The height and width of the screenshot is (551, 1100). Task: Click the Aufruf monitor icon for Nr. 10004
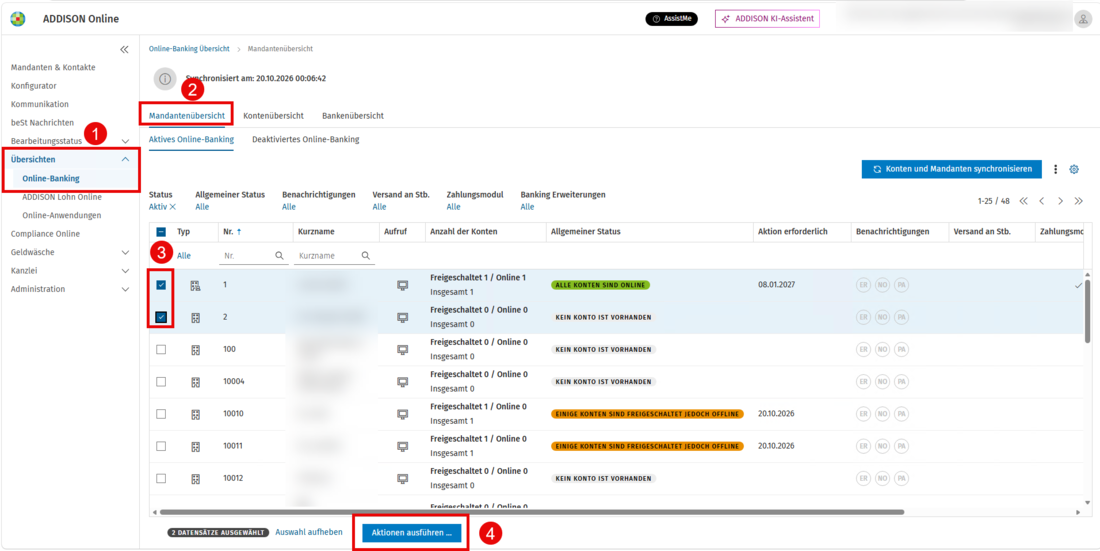[x=403, y=382]
